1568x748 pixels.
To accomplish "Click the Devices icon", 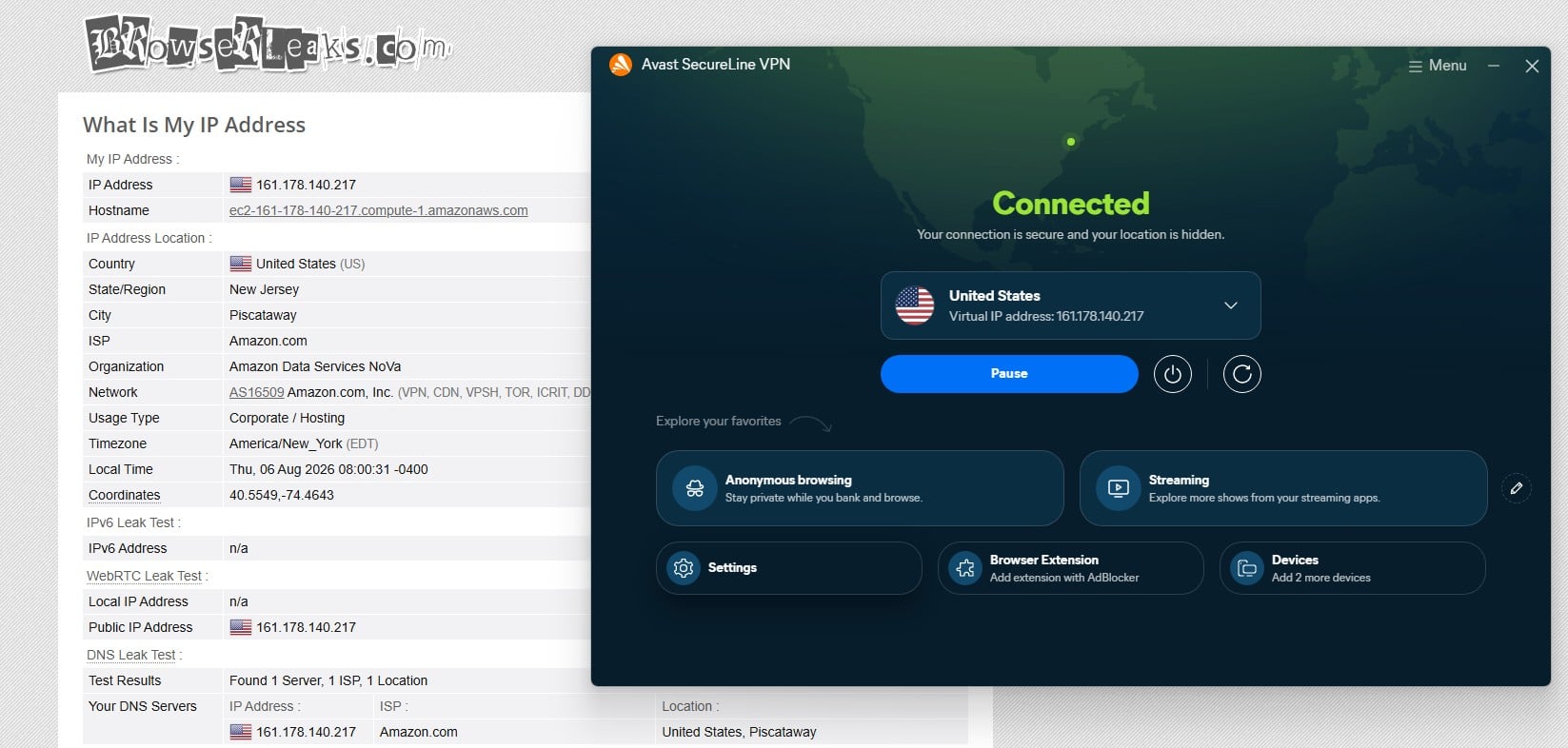I will pos(1247,568).
